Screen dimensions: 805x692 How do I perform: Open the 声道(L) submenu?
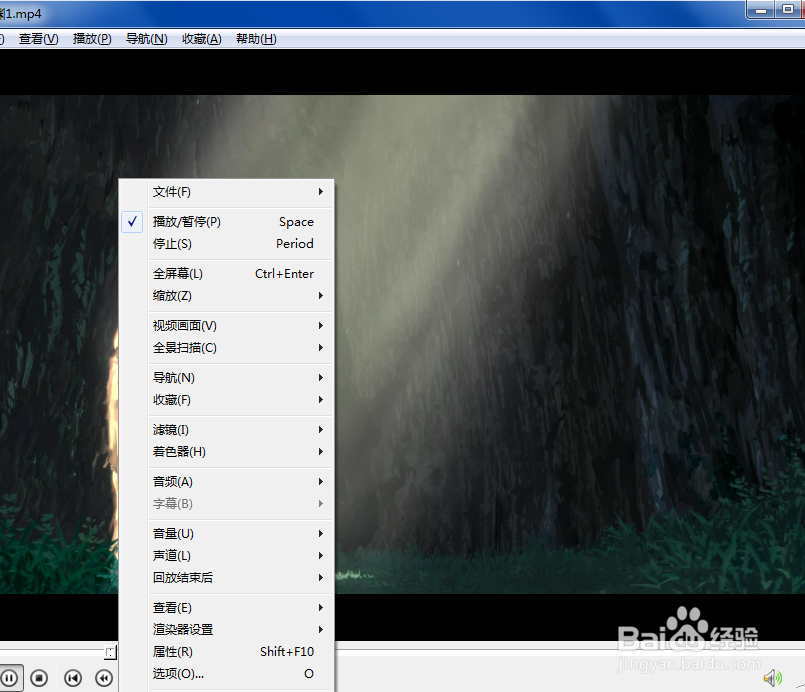pyautogui.click(x=226, y=556)
